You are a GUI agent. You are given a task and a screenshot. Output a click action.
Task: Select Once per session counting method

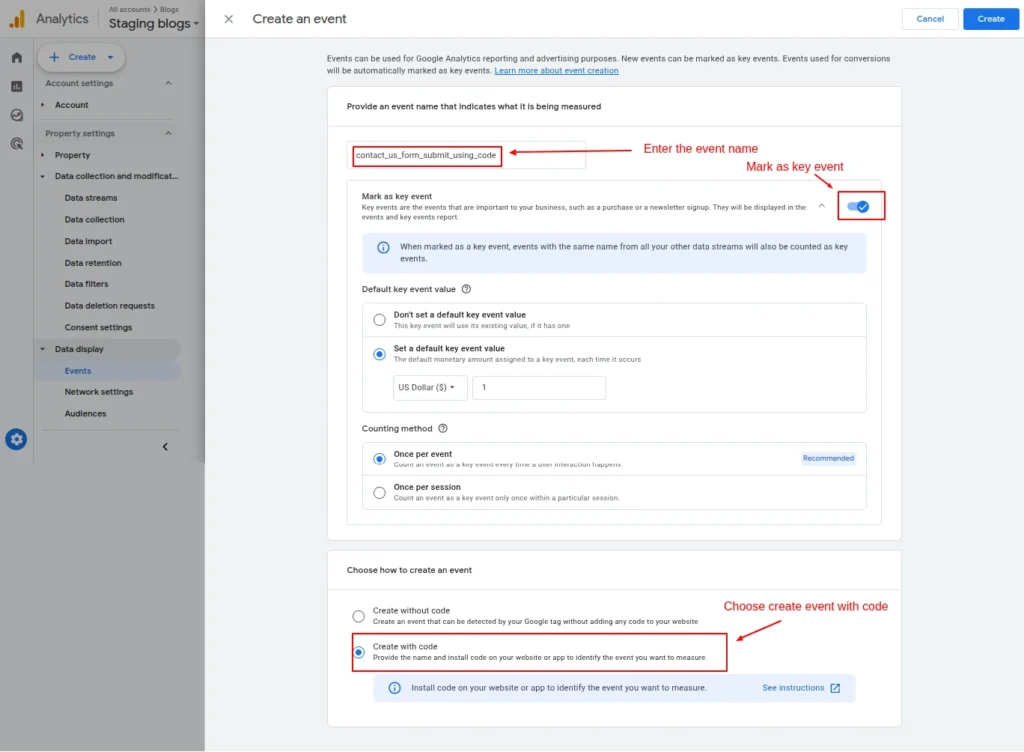pos(379,492)
